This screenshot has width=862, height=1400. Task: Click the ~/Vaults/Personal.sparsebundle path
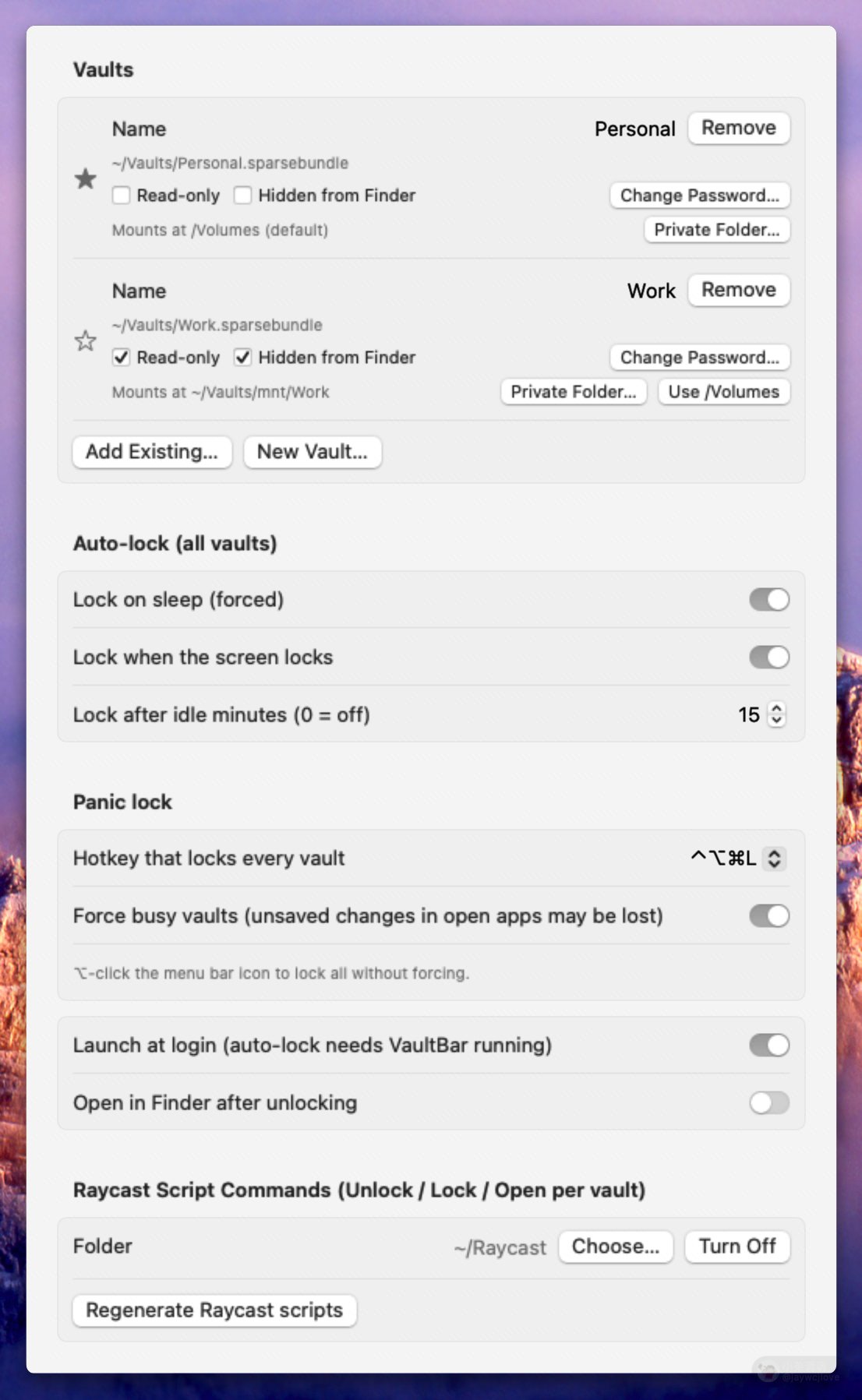point(230,163)
